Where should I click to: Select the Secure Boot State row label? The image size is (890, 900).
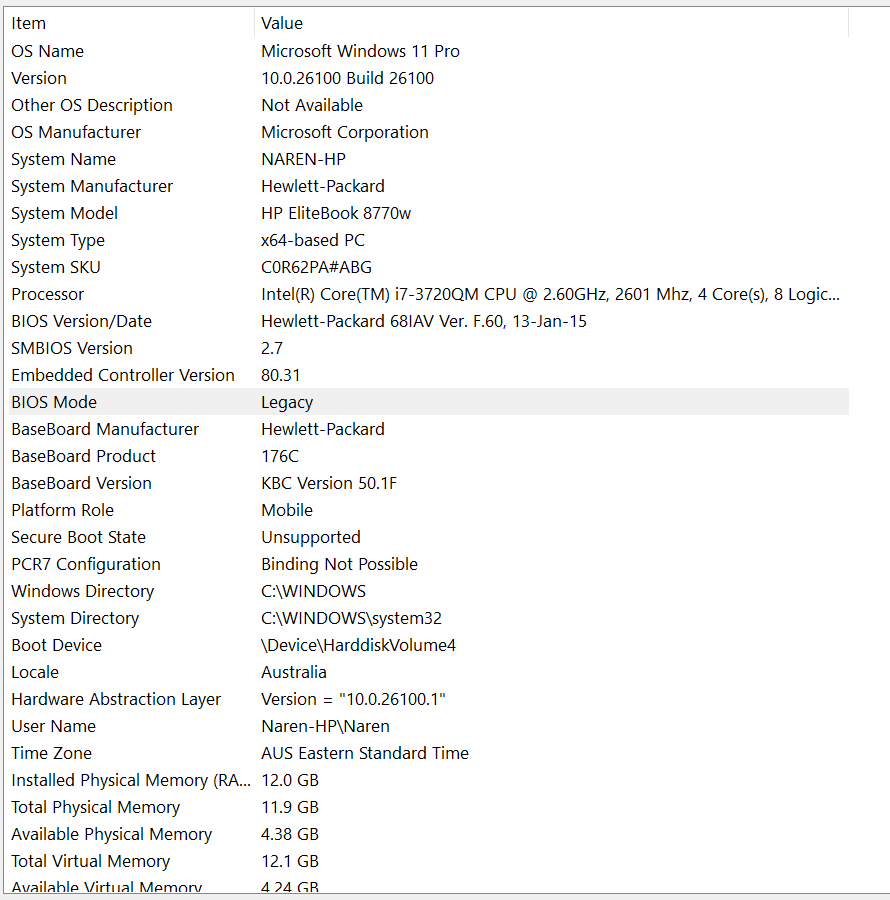coord(79,537)
